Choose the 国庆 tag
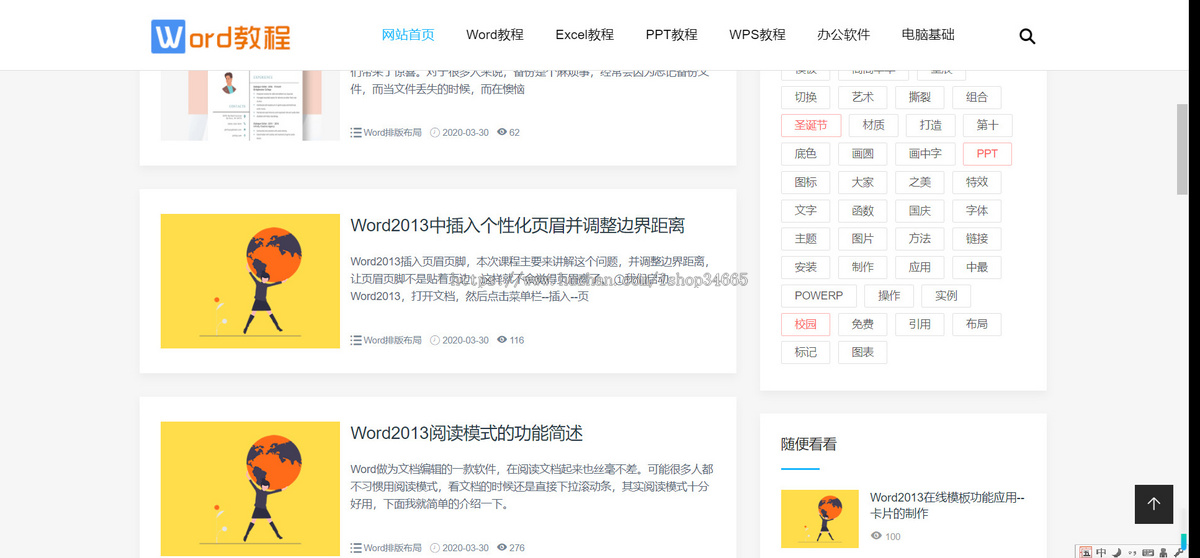This screenshot has height=558, width=1200. click(920, 211)
